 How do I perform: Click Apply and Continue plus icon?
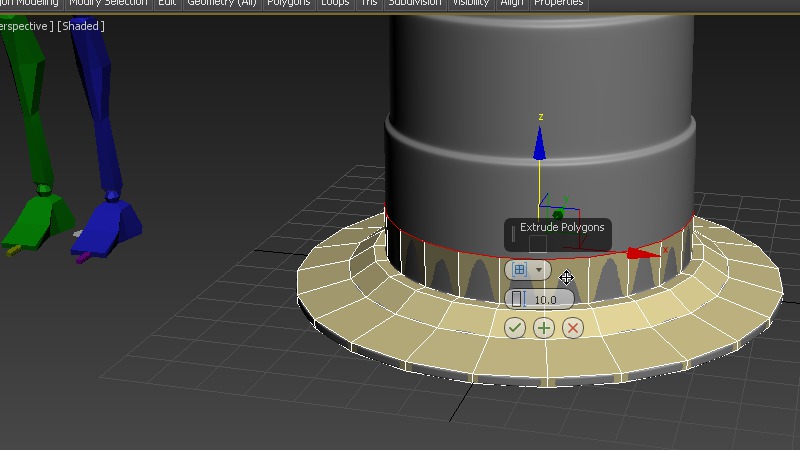tap(544, 328)
